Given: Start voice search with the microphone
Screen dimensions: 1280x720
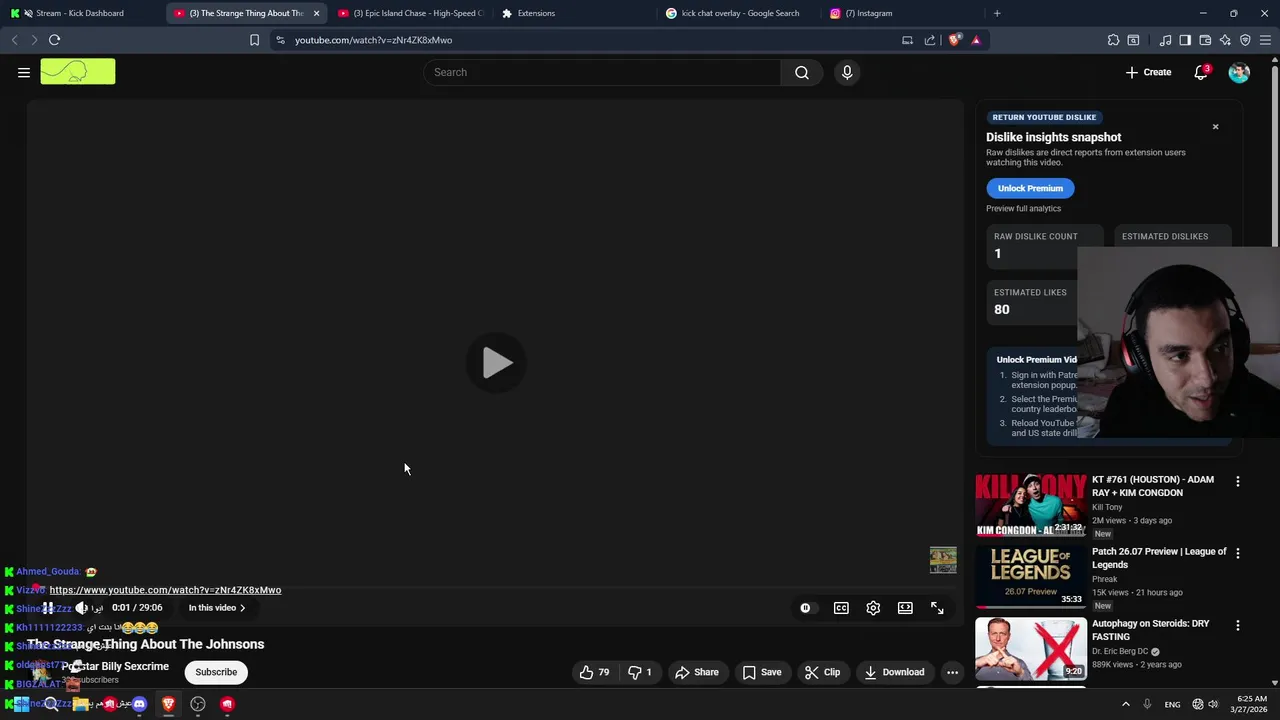Looking at the screenshot, I should click(x=847, y=72).
